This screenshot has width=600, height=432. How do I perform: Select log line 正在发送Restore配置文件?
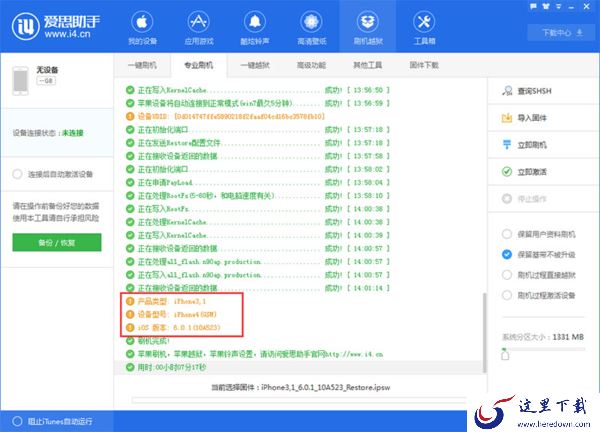257,143
